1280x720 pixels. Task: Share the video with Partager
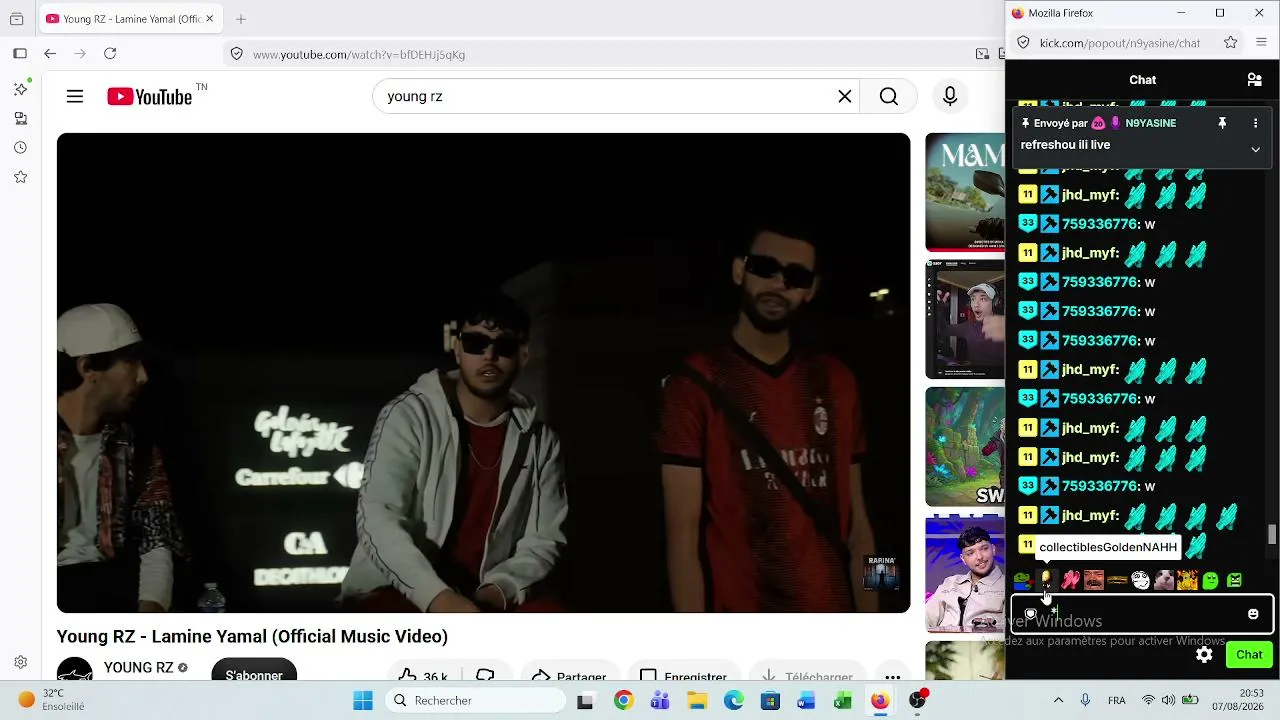coord(568,676)
